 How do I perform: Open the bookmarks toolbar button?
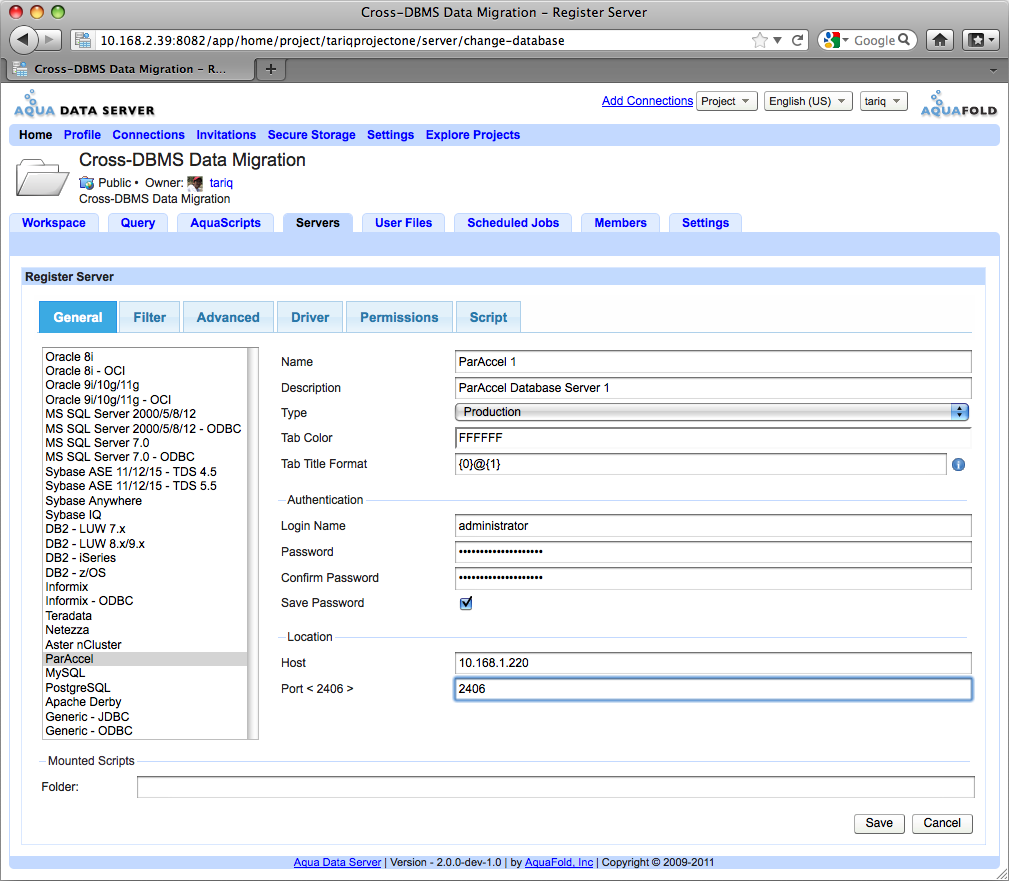coord(981,40)
